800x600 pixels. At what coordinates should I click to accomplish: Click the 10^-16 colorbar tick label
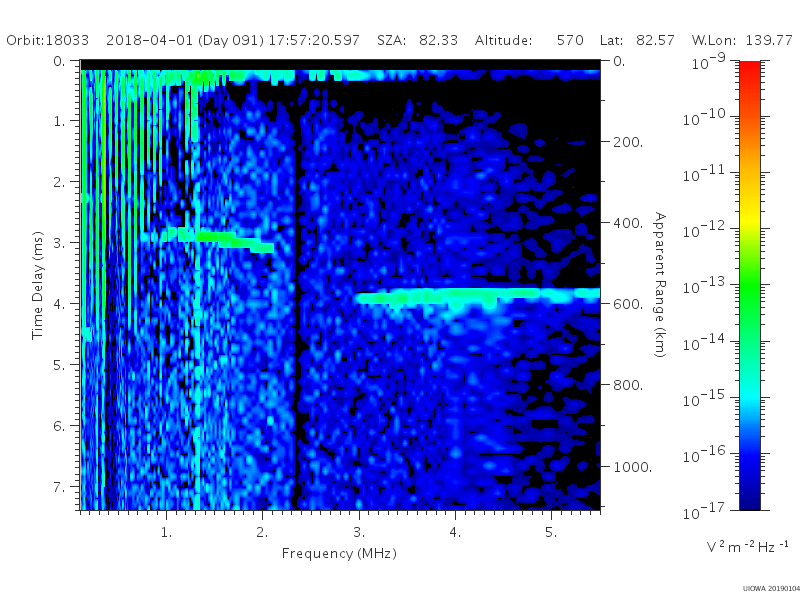704,455
